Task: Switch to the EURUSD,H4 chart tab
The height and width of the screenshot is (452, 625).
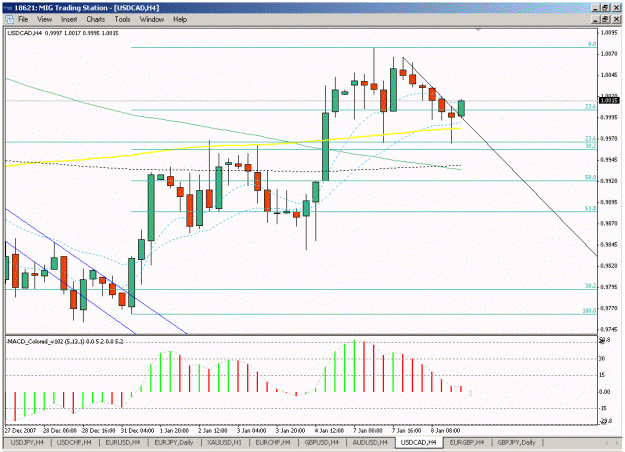Action: (x=122, y=442)
